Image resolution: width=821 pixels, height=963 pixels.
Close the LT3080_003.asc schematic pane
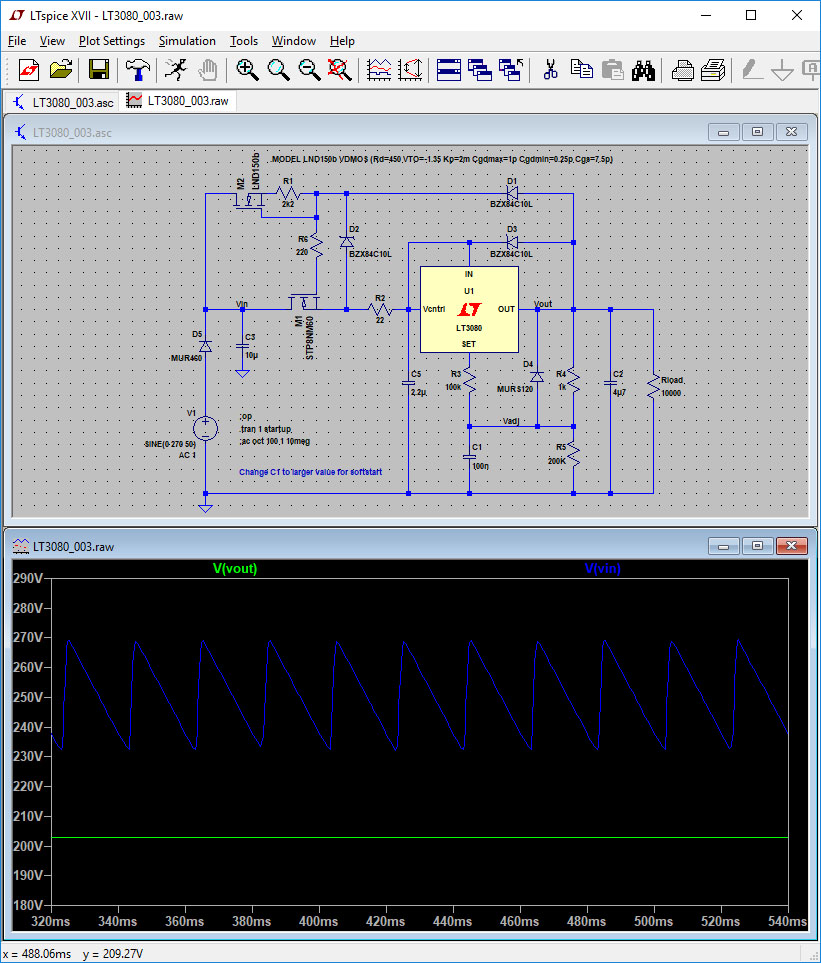[x=792, y=132]
